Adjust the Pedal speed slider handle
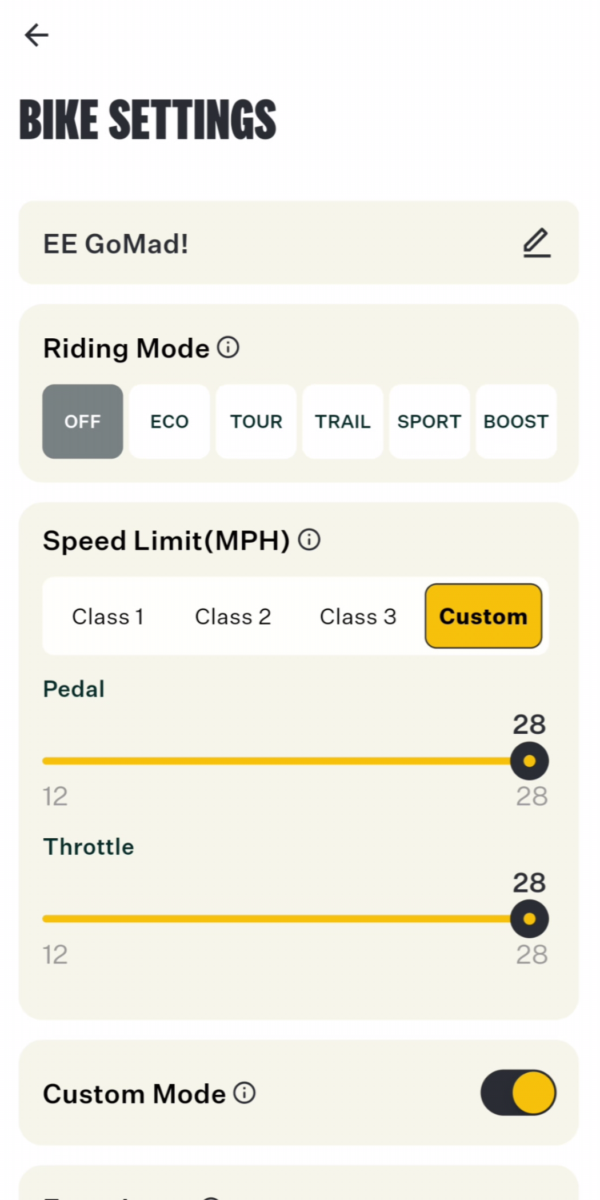The image size is (600, 1200). pyautogui.click(x=529, y=761)
